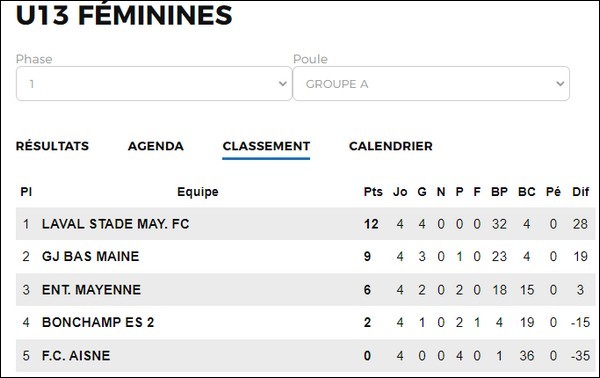This screenshot has height=378, width=600.
Task: Click the Phase dropdown chevron arrow
Action: pos(282,84)
